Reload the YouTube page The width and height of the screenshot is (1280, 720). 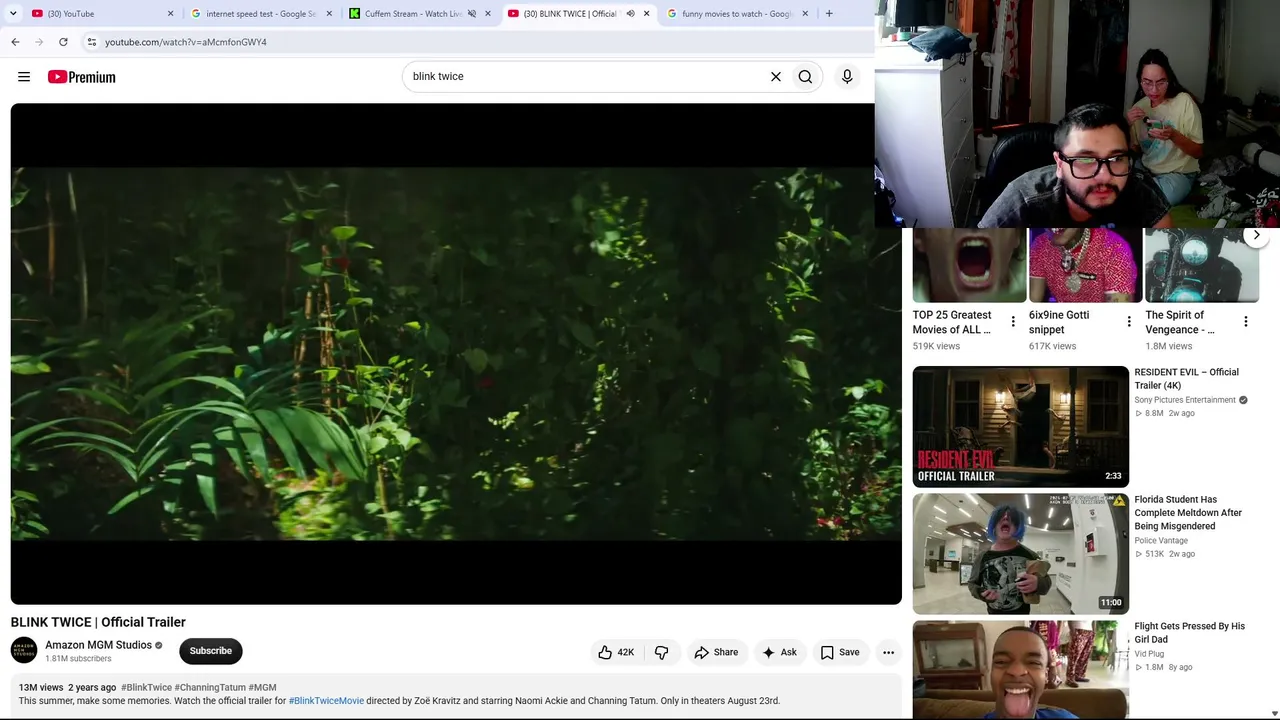[63, 42]
